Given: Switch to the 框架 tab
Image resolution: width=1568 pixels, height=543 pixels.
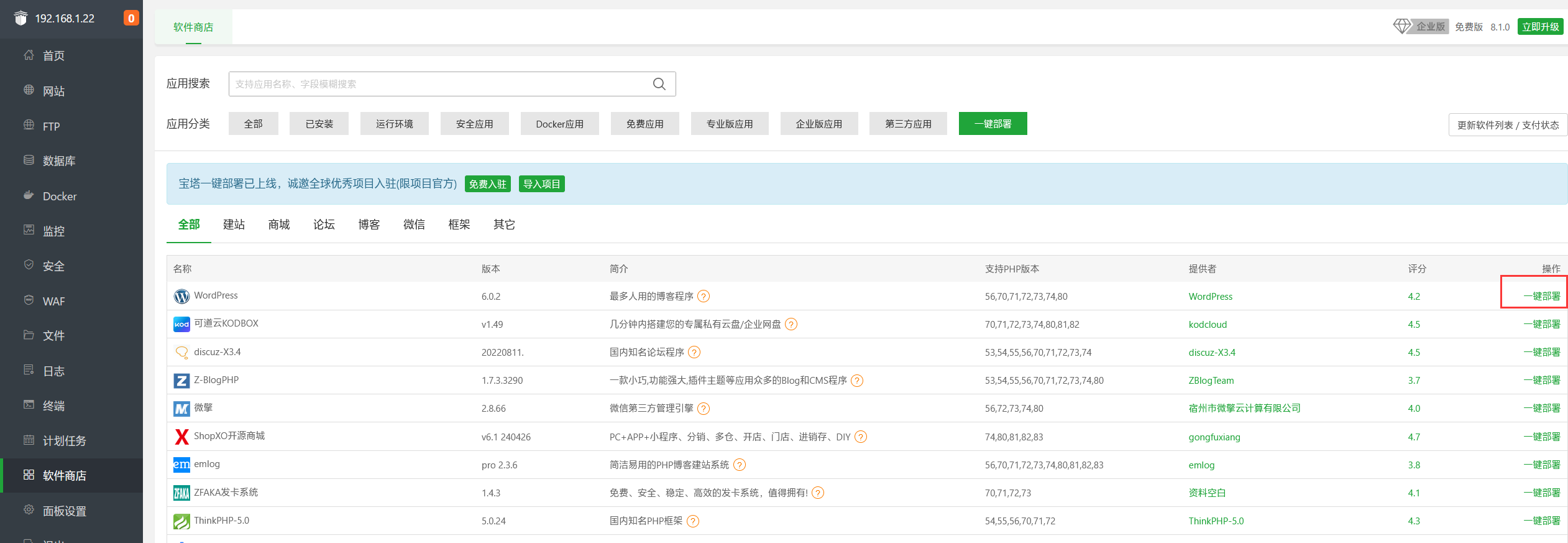Looking at the screenshot, I should 459,225.
